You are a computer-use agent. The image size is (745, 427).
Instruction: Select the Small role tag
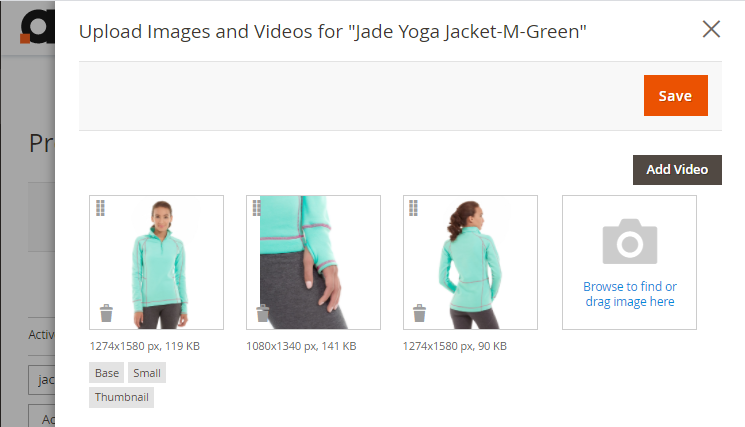tap(147, 373)
